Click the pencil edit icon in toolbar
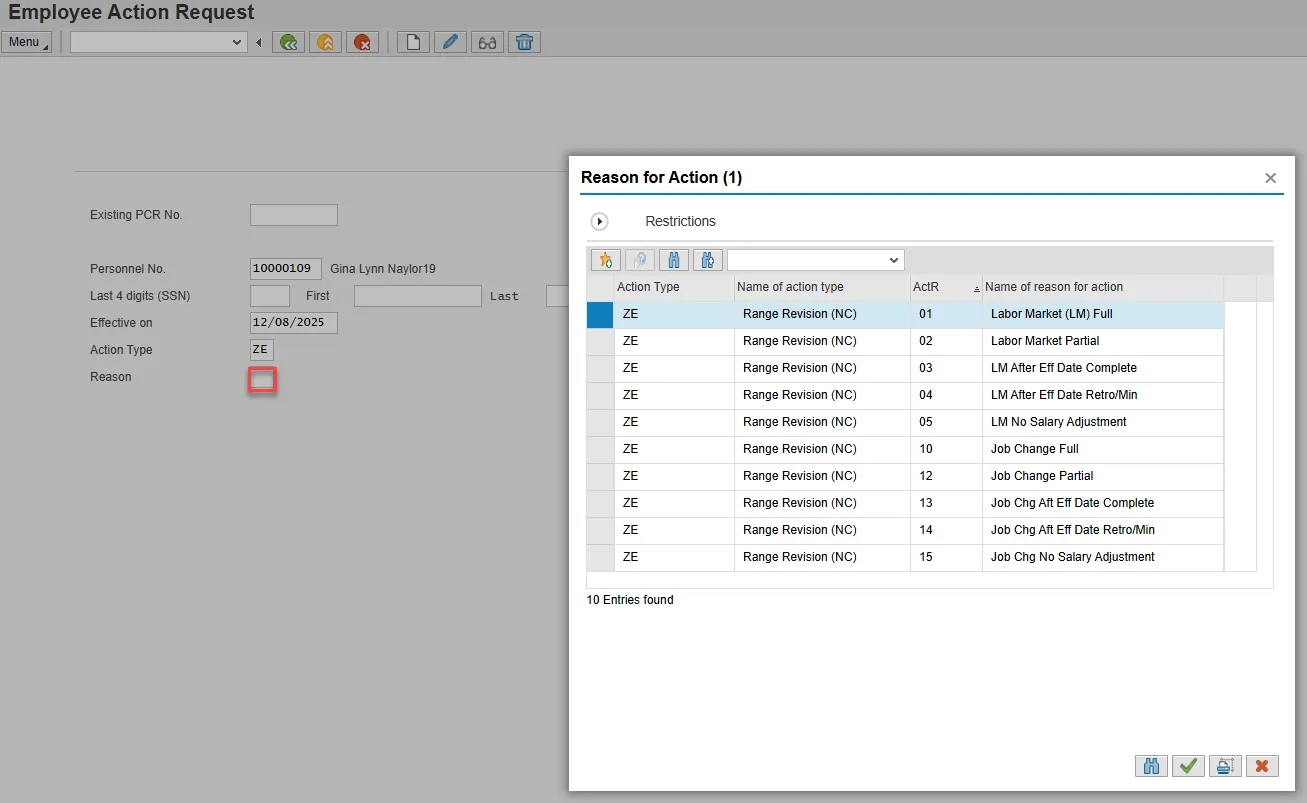This screenshot has height=803, width=1307. click(450, 42)
